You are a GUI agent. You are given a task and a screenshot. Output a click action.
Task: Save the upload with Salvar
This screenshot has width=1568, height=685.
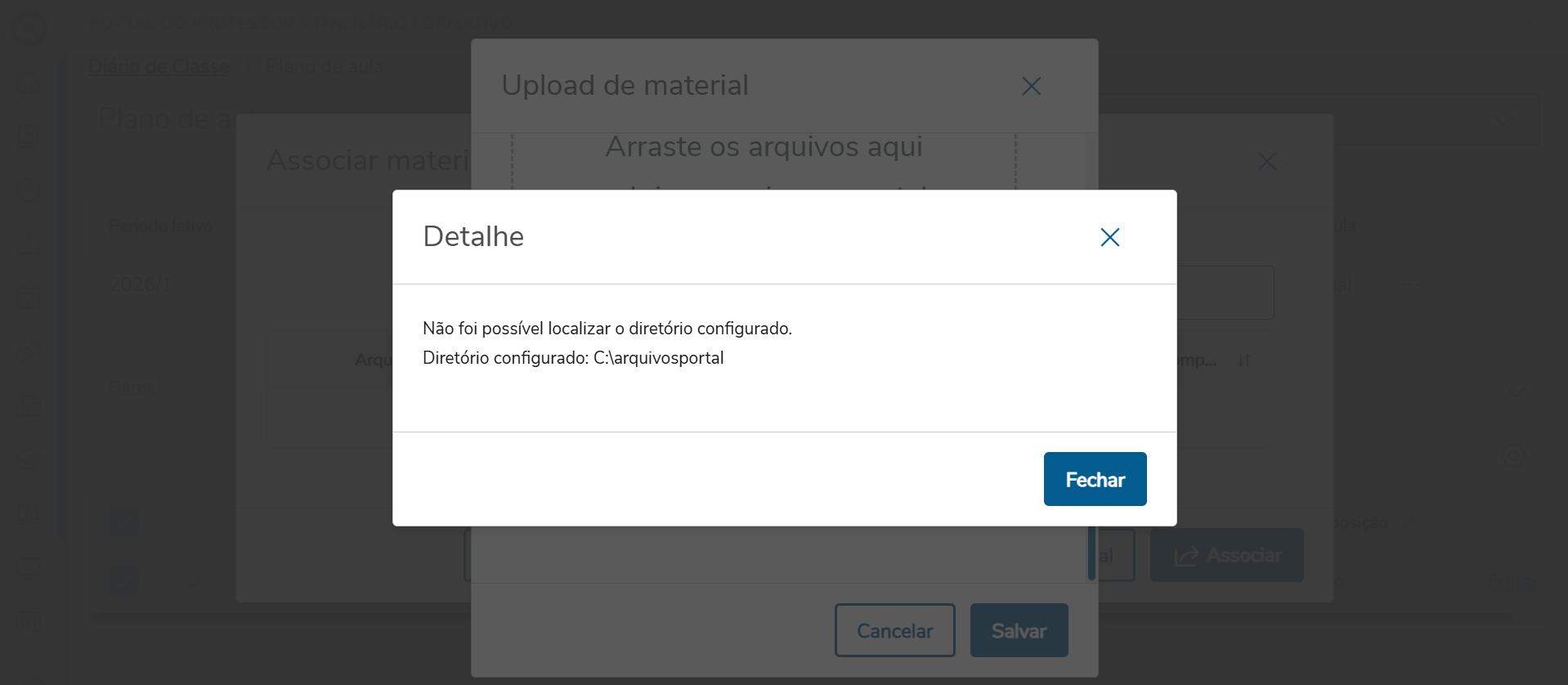tap(1019, 630)
